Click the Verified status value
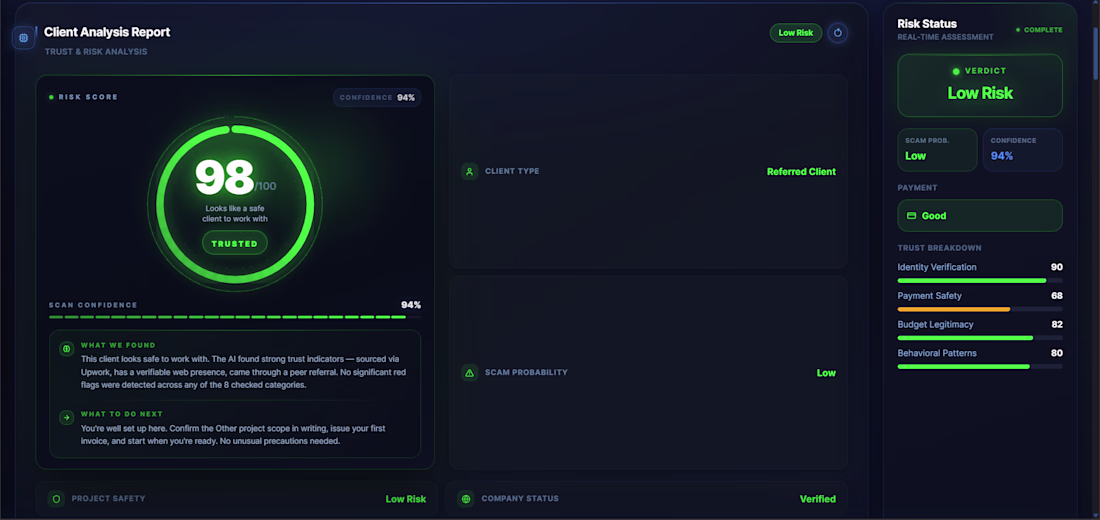 (818, 499)
